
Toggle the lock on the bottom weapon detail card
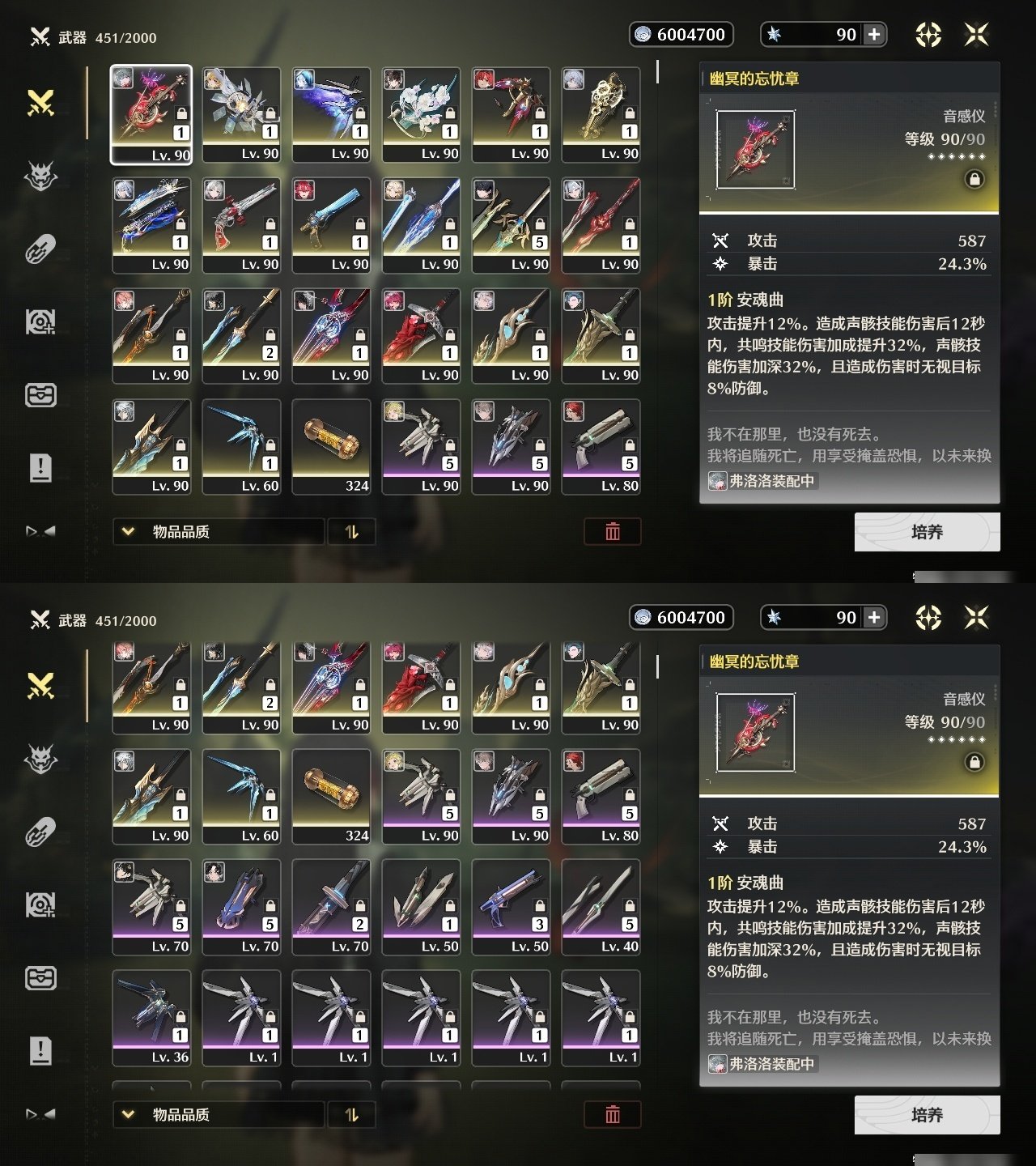[x=974, y=762]
